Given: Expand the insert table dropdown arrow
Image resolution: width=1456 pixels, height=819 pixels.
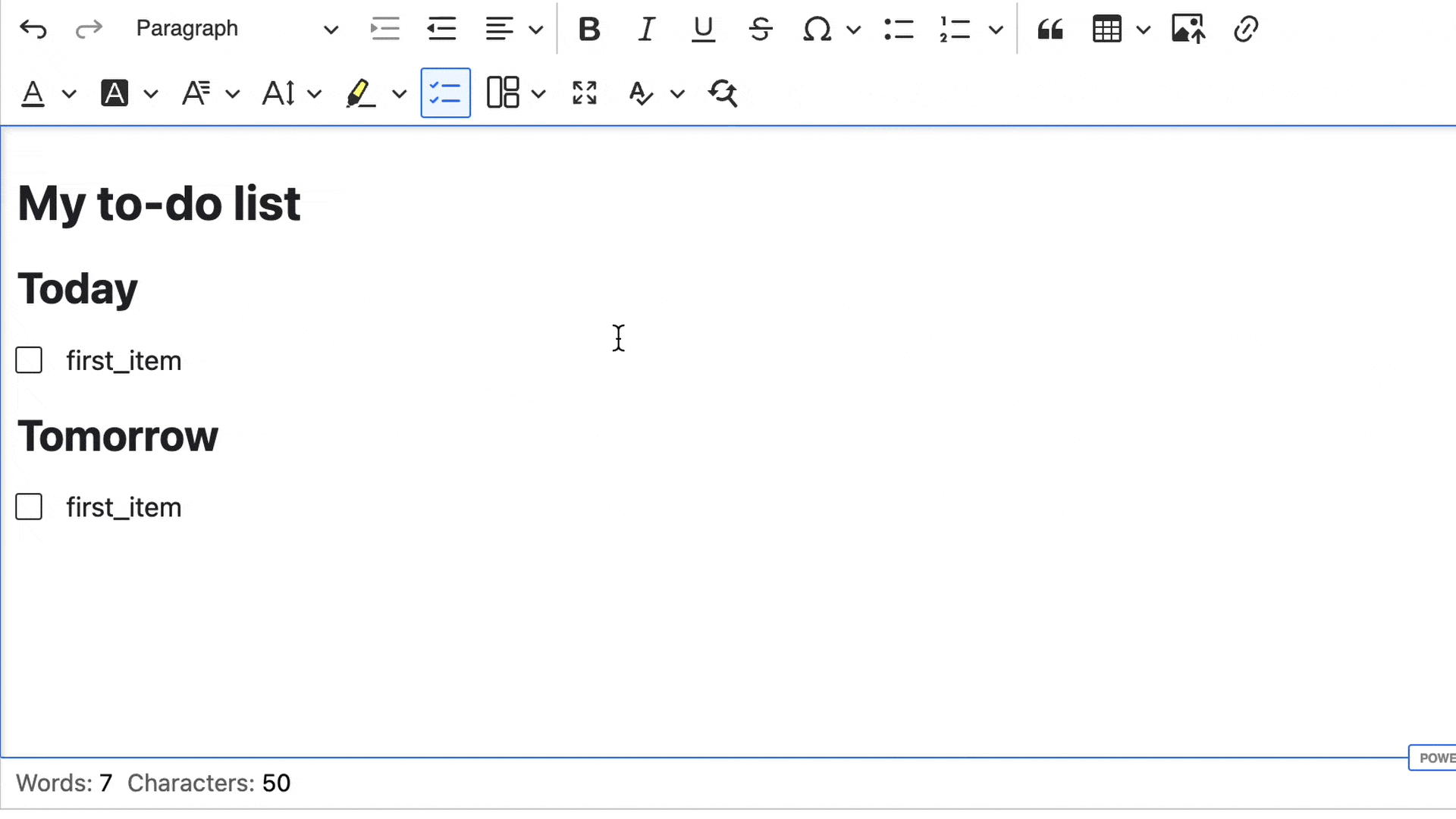Looking at the screenshot, I should pos(1144,30).
